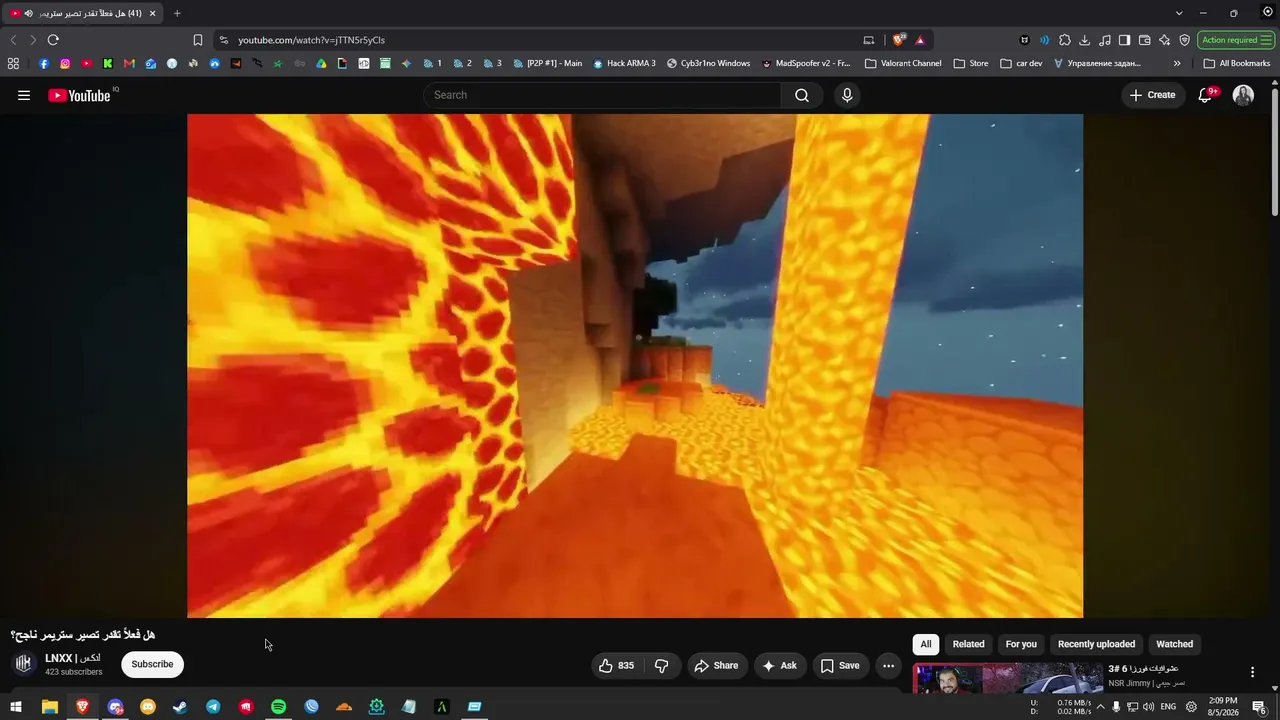1280x720 pixels.
Task: Open the tab search dropdown arrow
Action: [1179, 13]
